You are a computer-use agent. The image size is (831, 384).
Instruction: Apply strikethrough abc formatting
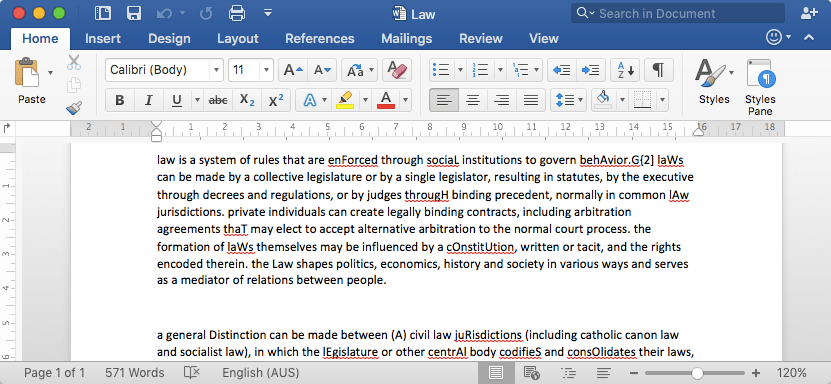[218, 100]
